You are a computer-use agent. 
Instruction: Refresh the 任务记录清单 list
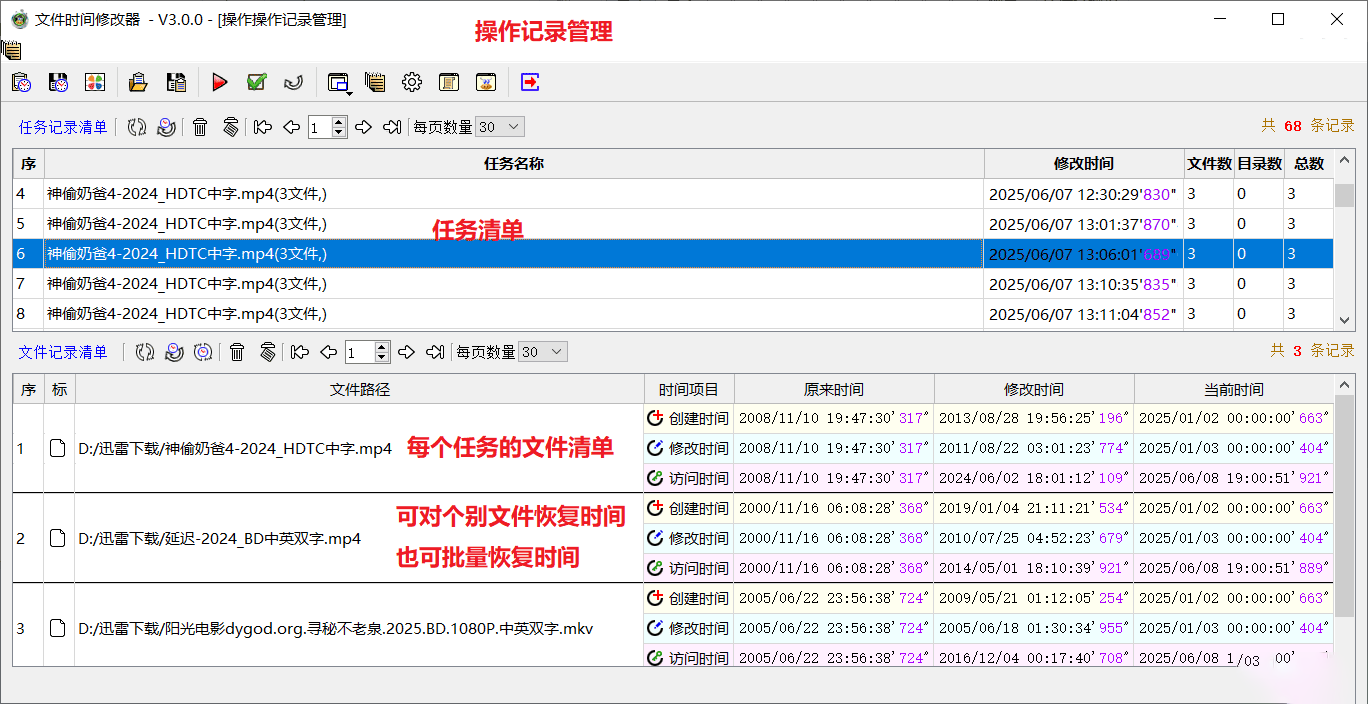coord(137,127)
